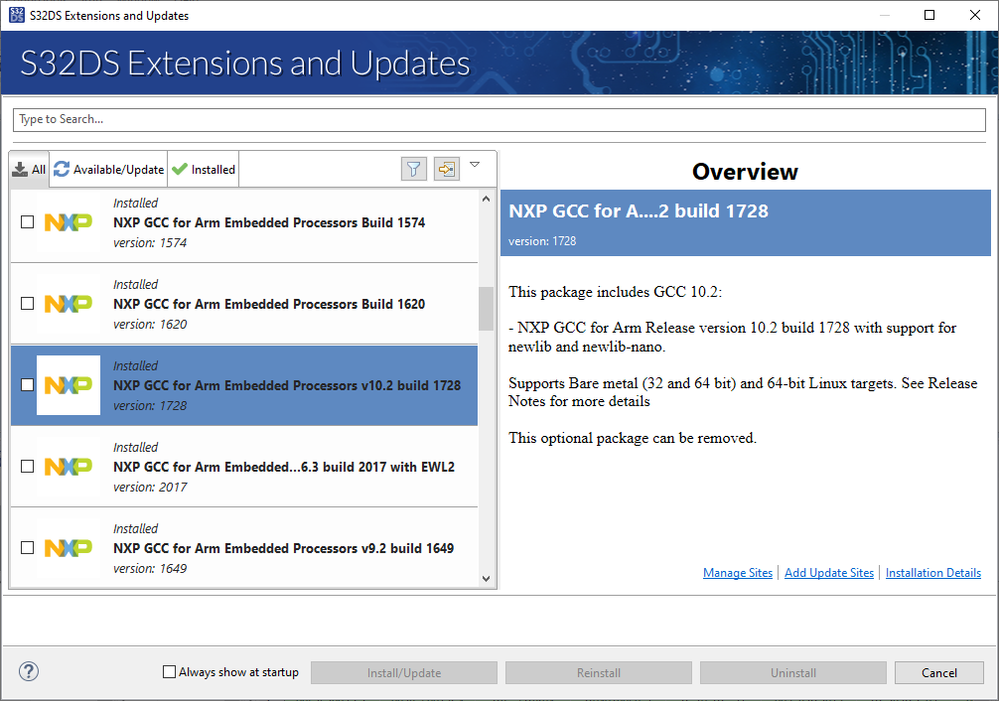The height and width of the screenshot is (701, 999).
Task: Click the help question mark icon
Action: click(29, 671)
